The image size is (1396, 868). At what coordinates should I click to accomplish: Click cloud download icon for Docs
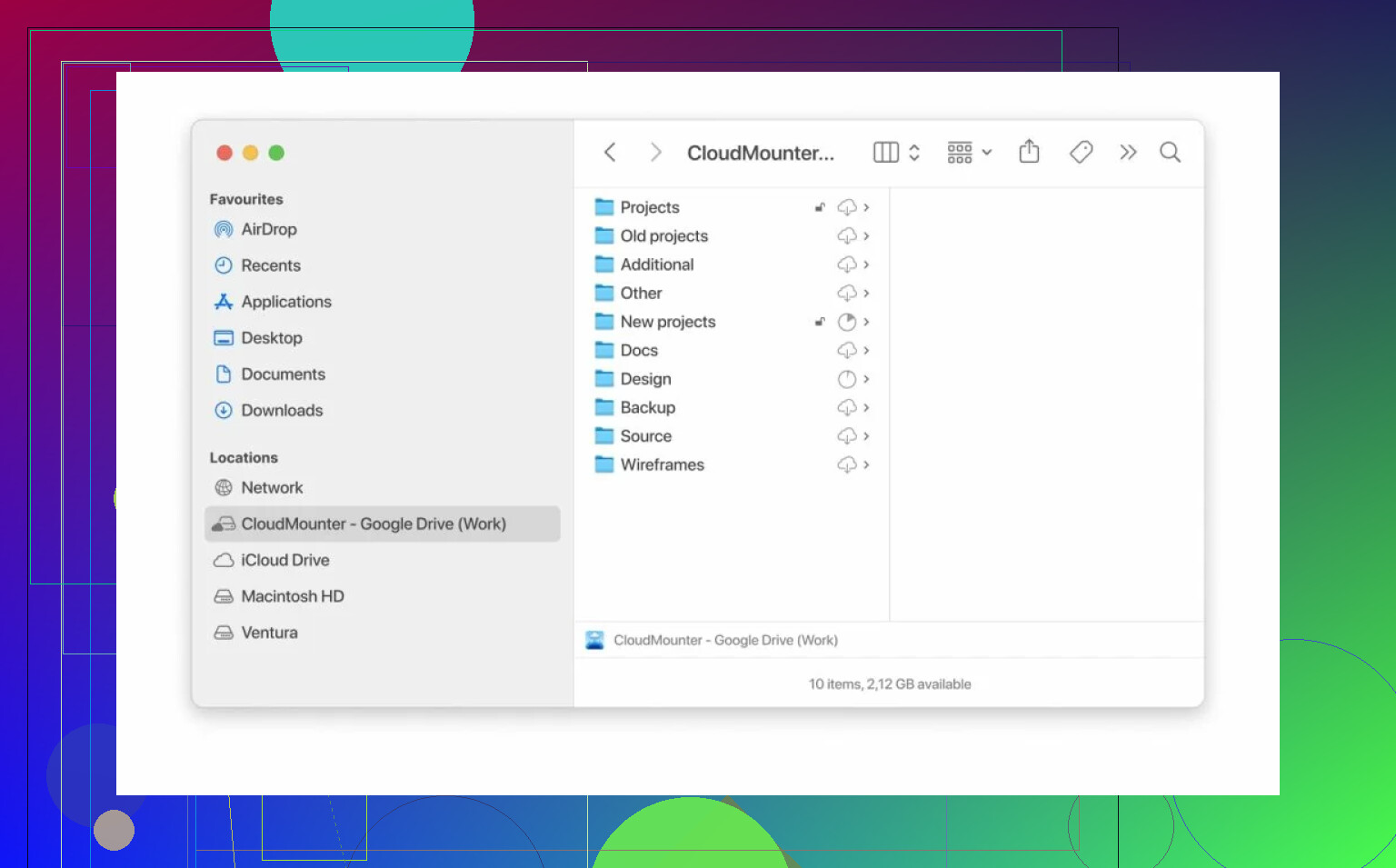(x=847, y=351)
